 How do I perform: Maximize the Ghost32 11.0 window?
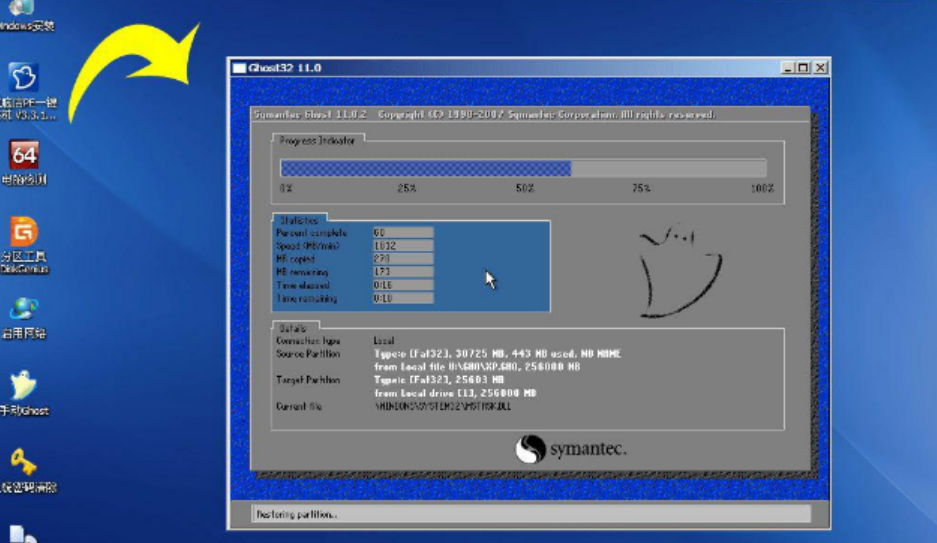804,68
